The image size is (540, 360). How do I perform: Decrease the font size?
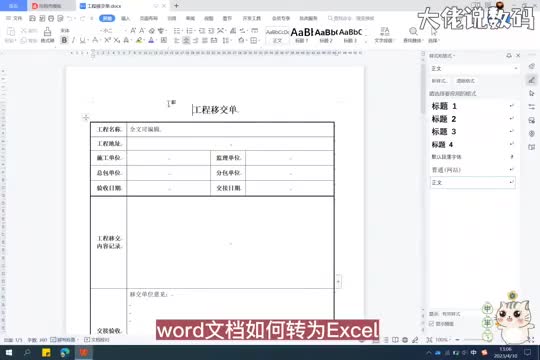[x=142, y=31]
